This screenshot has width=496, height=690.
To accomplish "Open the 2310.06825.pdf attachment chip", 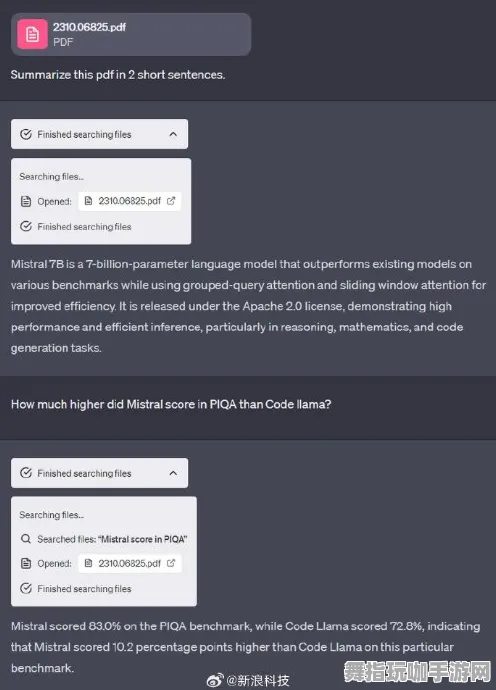I will pos(131,34).
